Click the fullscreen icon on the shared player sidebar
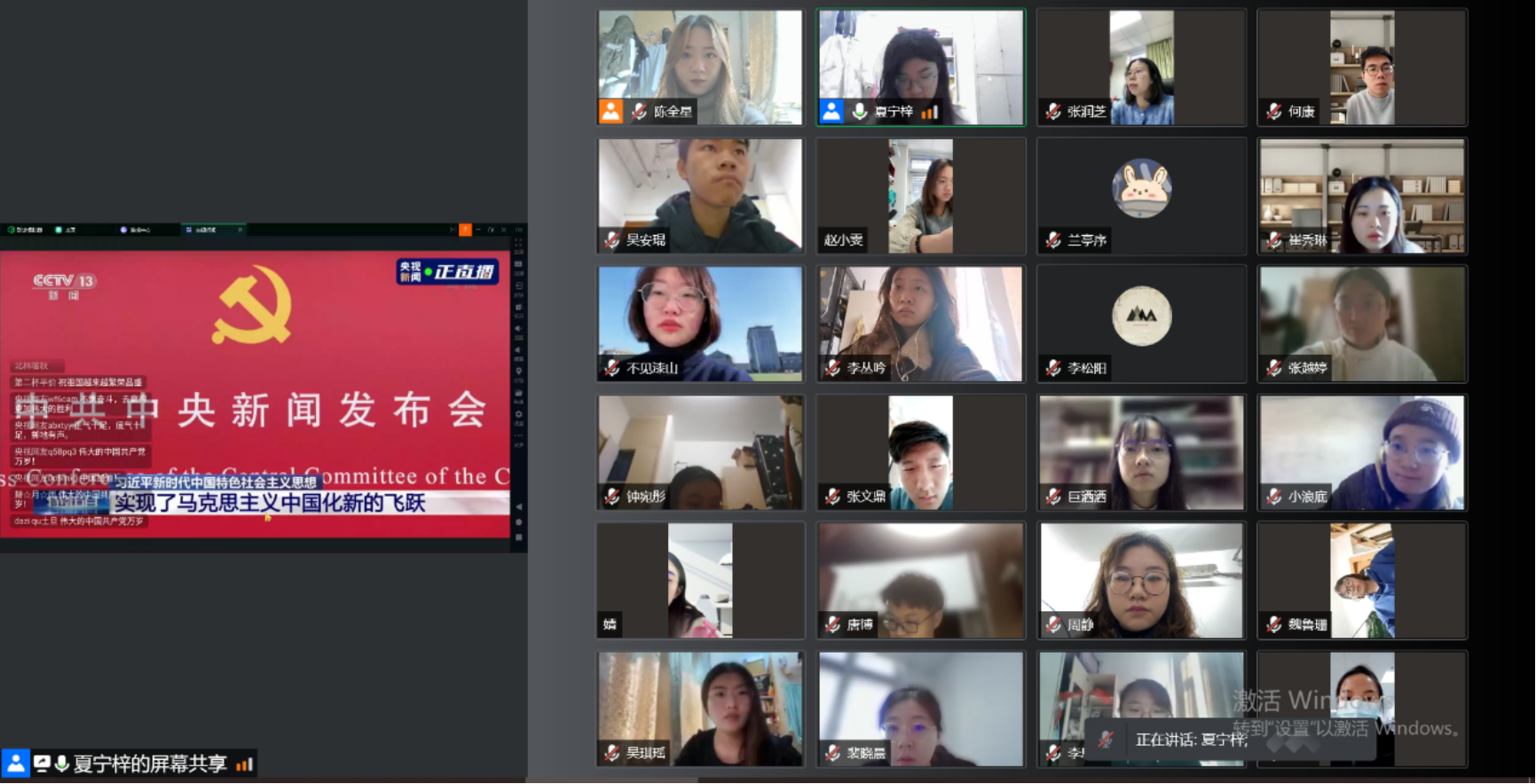This screenshot has height=784, width=1536. [x=519, y=242]
